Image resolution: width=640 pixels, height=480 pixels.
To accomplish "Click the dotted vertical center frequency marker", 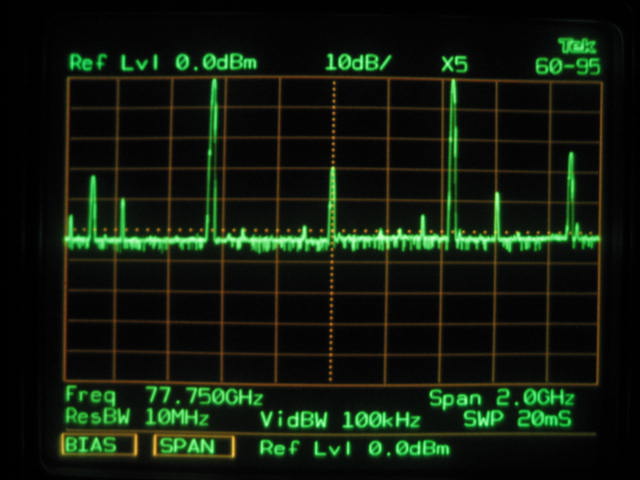I will [333, 231].
